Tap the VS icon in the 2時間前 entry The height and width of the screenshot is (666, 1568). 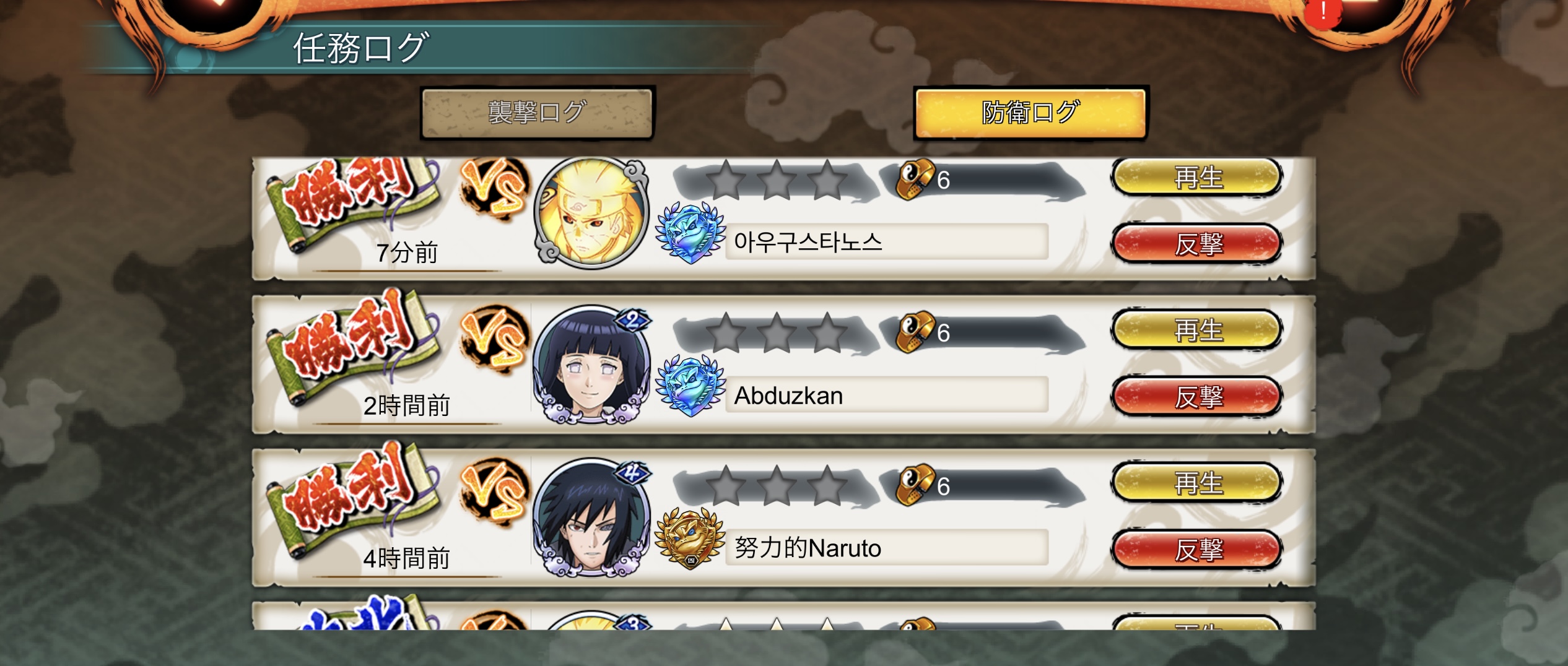pos(494,340)
